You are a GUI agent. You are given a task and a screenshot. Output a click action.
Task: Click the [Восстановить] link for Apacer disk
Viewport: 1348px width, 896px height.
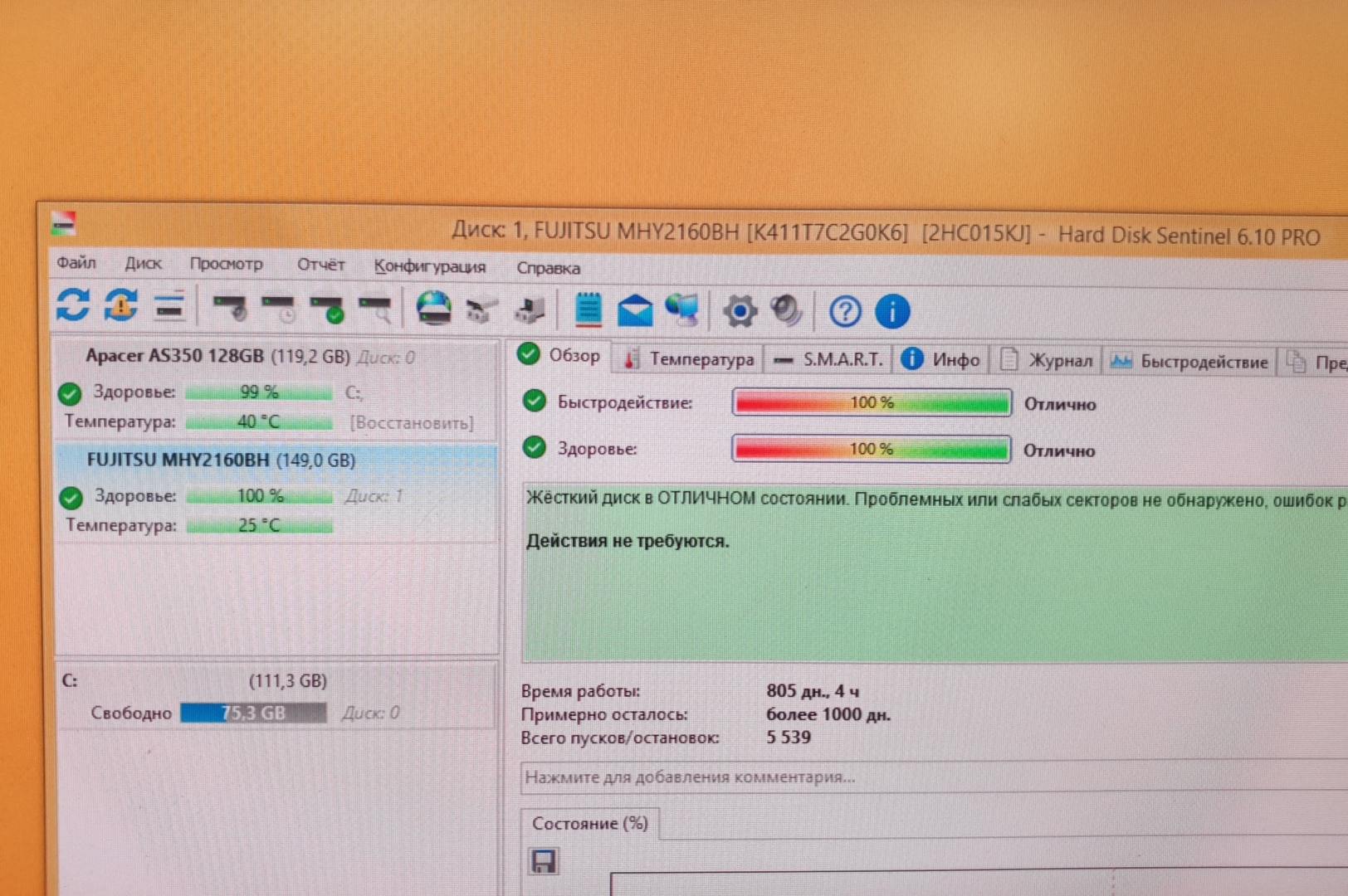click(412, 423)
